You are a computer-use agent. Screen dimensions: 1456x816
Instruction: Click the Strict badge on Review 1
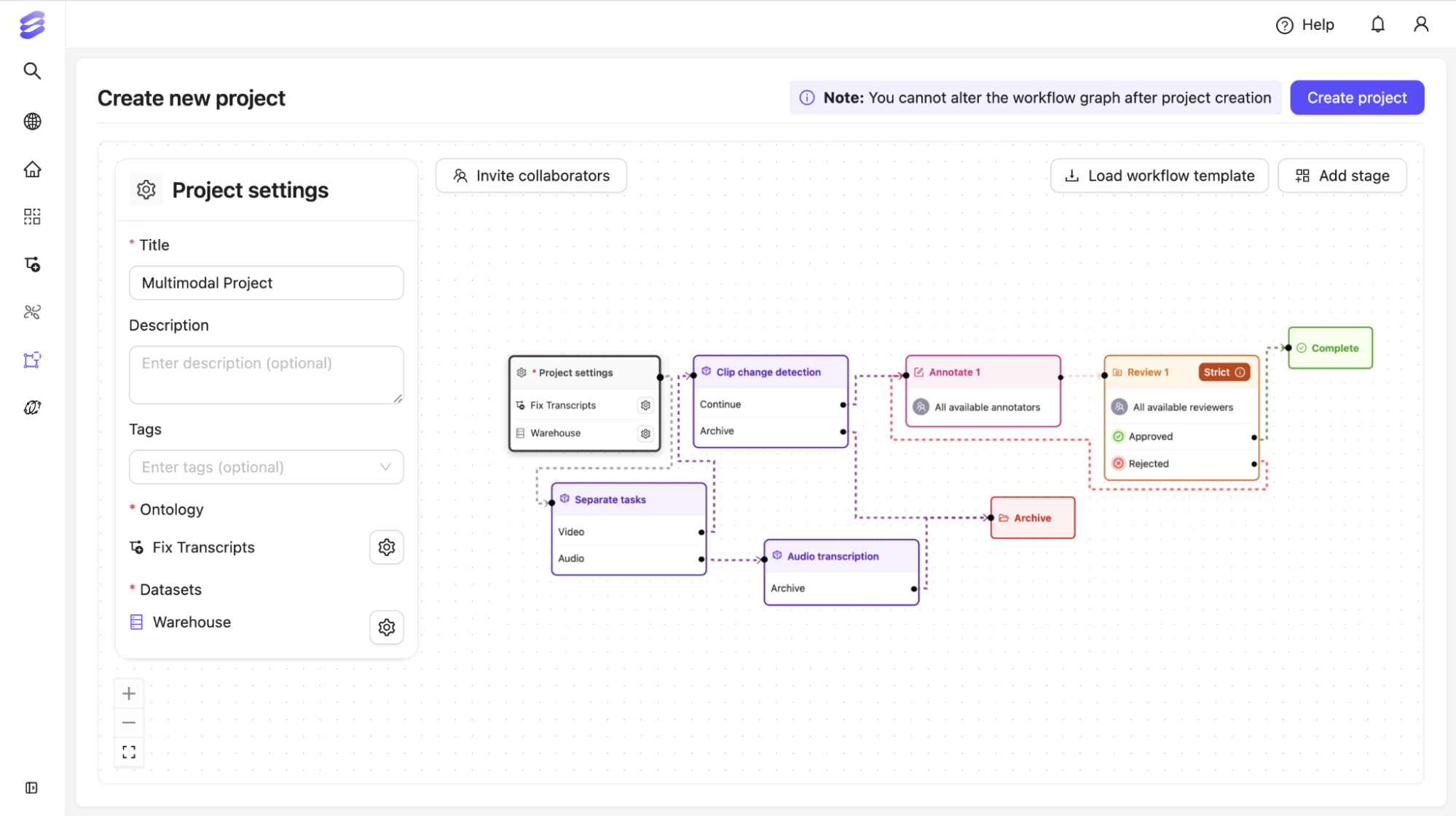pyautogui.click(x=1224, y=372)
